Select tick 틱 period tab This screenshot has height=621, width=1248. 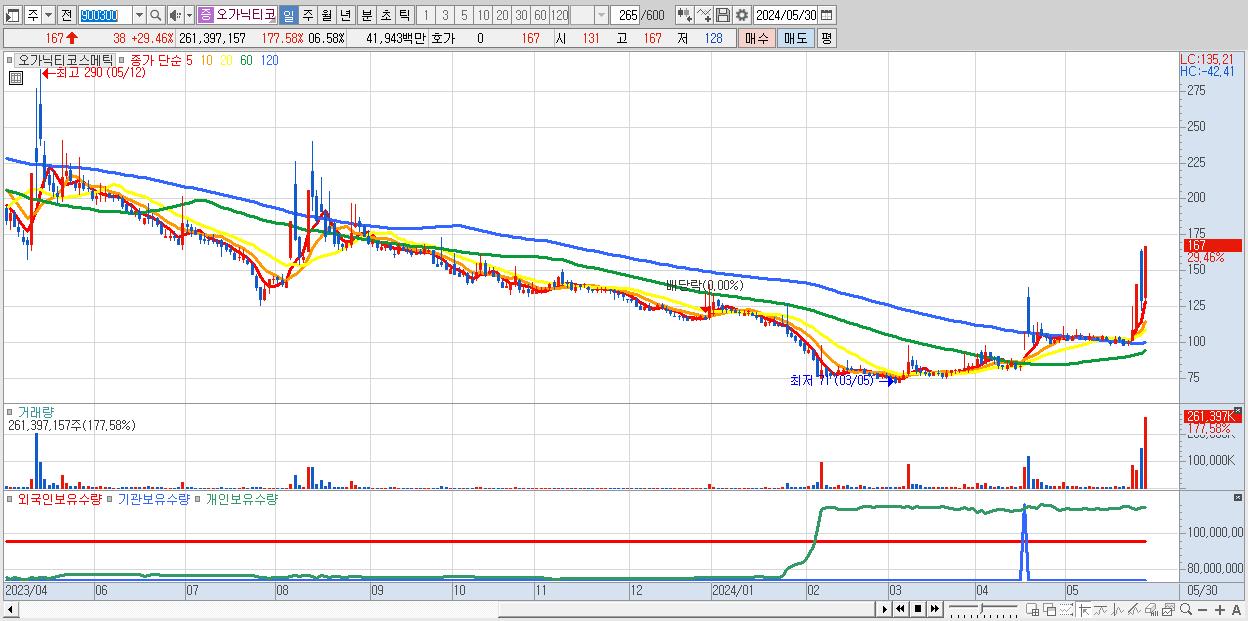(404, 15)
